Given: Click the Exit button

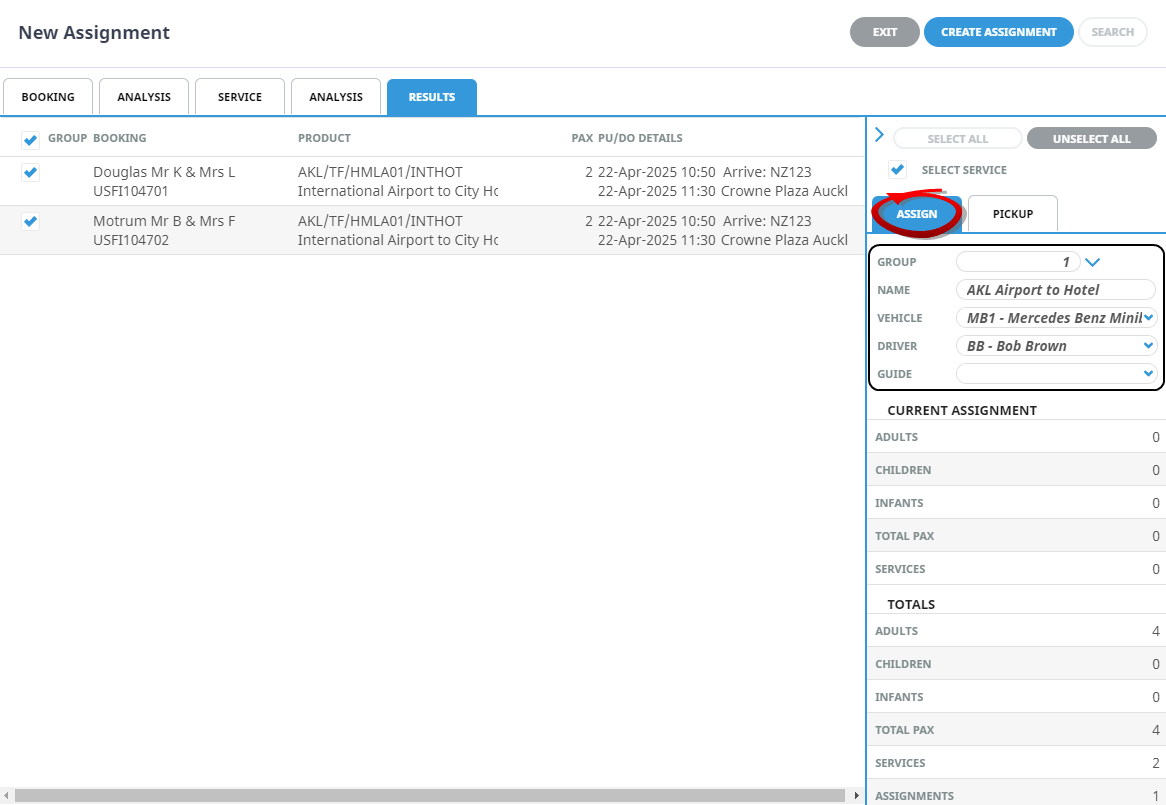Looking at the screenshot, I should pos(884,32).
